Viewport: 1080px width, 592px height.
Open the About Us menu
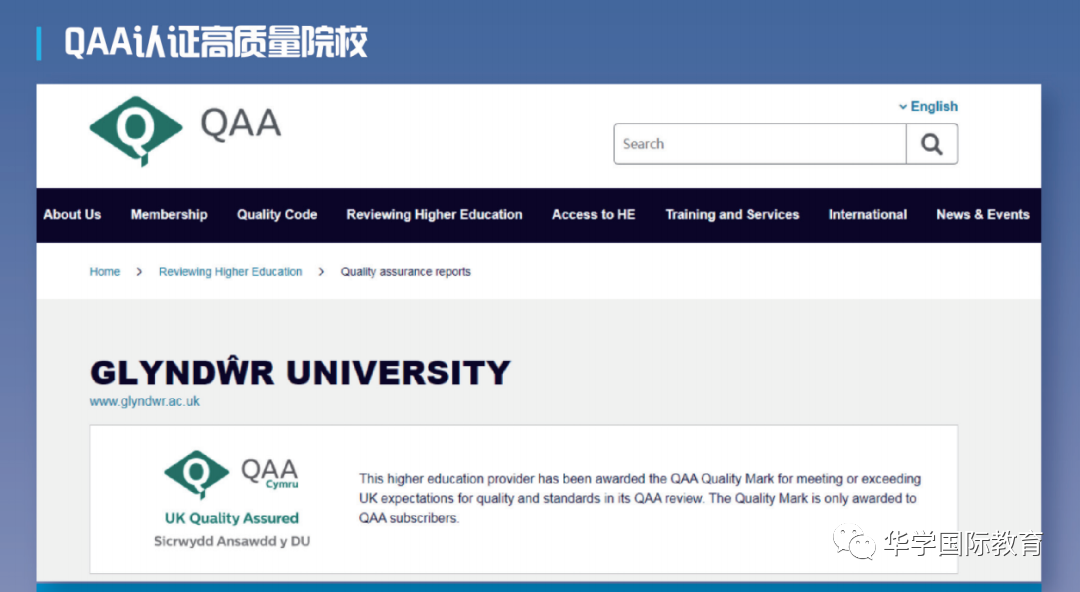point(72,214)
